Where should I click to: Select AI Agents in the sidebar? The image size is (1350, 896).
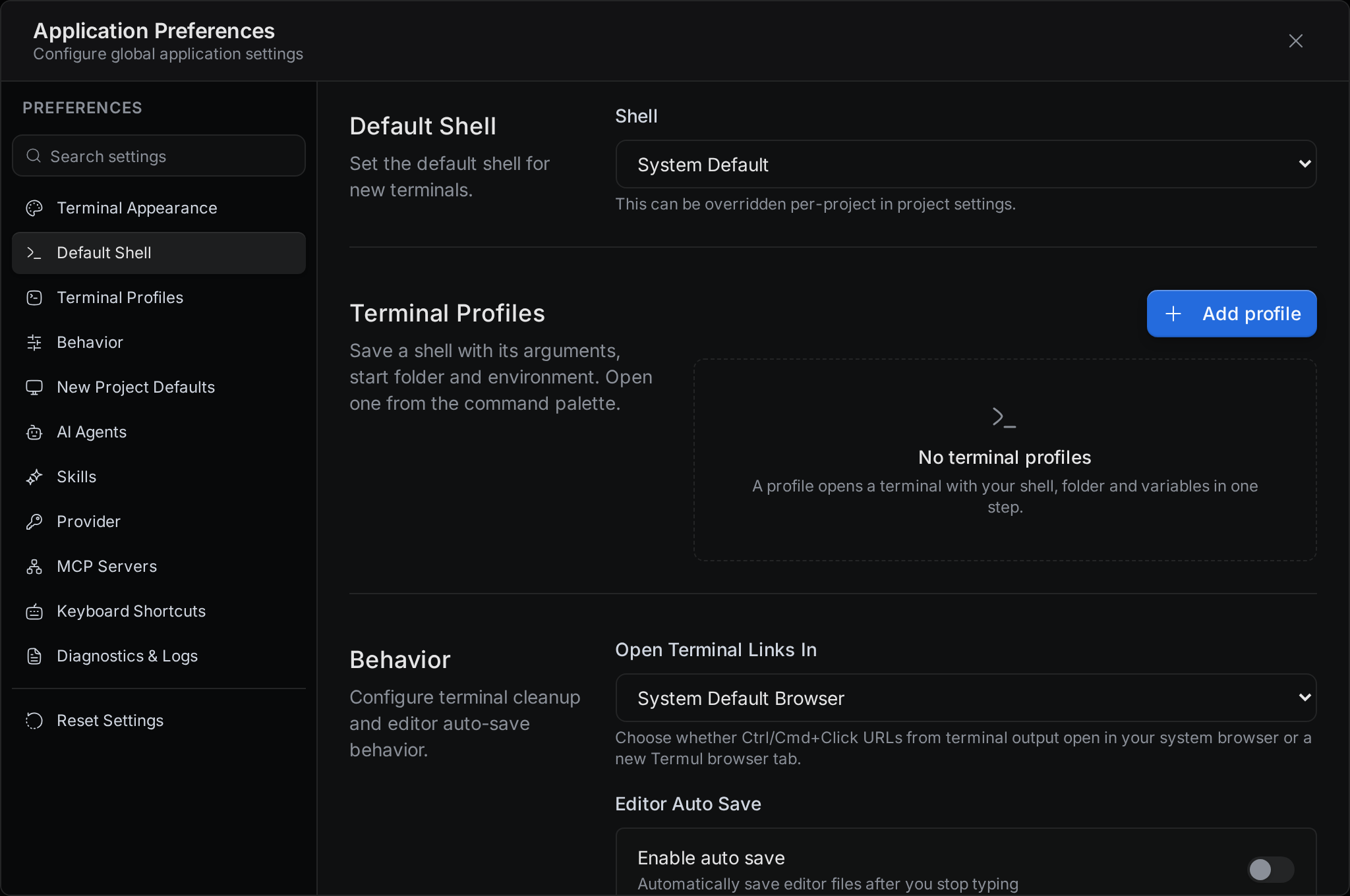tap(159, 432)
